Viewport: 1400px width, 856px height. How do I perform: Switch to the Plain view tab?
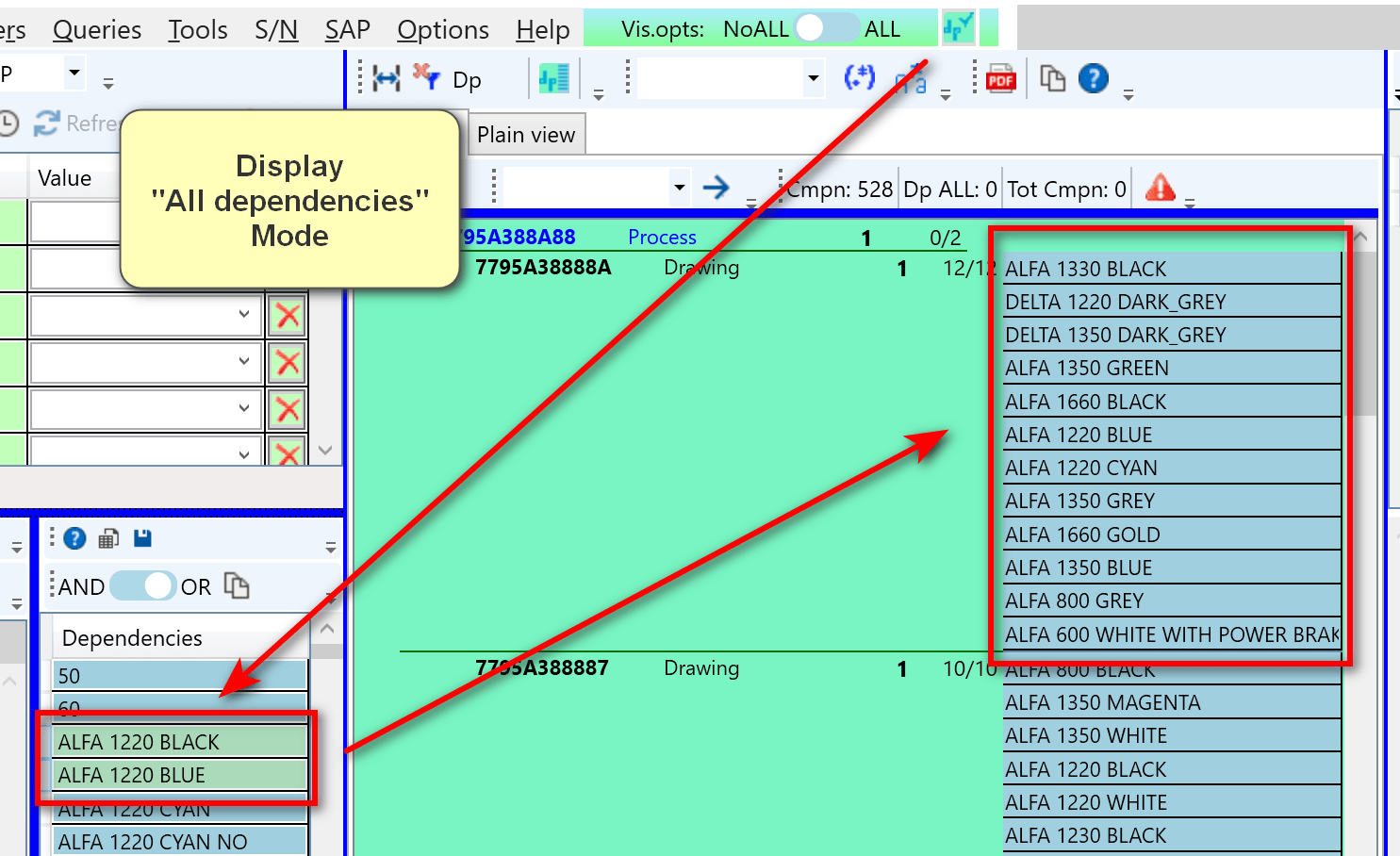coord(525,134)
